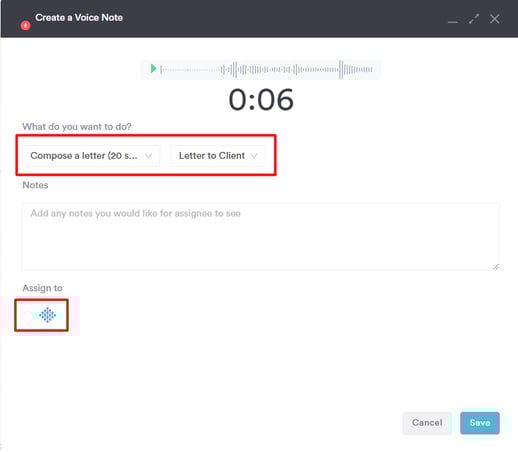Click the chevron beside Letter to Client

point(254,156)
